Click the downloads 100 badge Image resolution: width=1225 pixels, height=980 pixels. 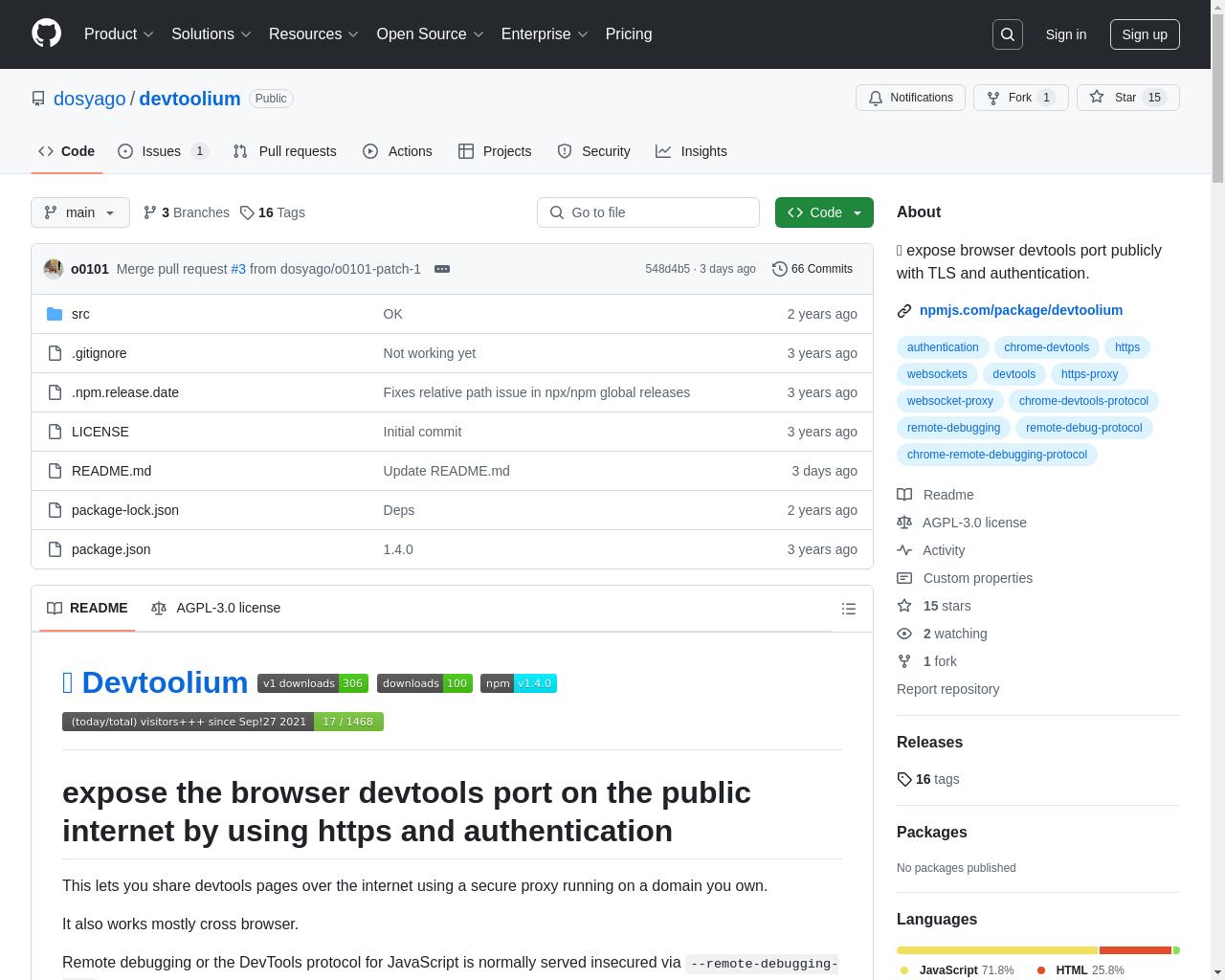425,683
